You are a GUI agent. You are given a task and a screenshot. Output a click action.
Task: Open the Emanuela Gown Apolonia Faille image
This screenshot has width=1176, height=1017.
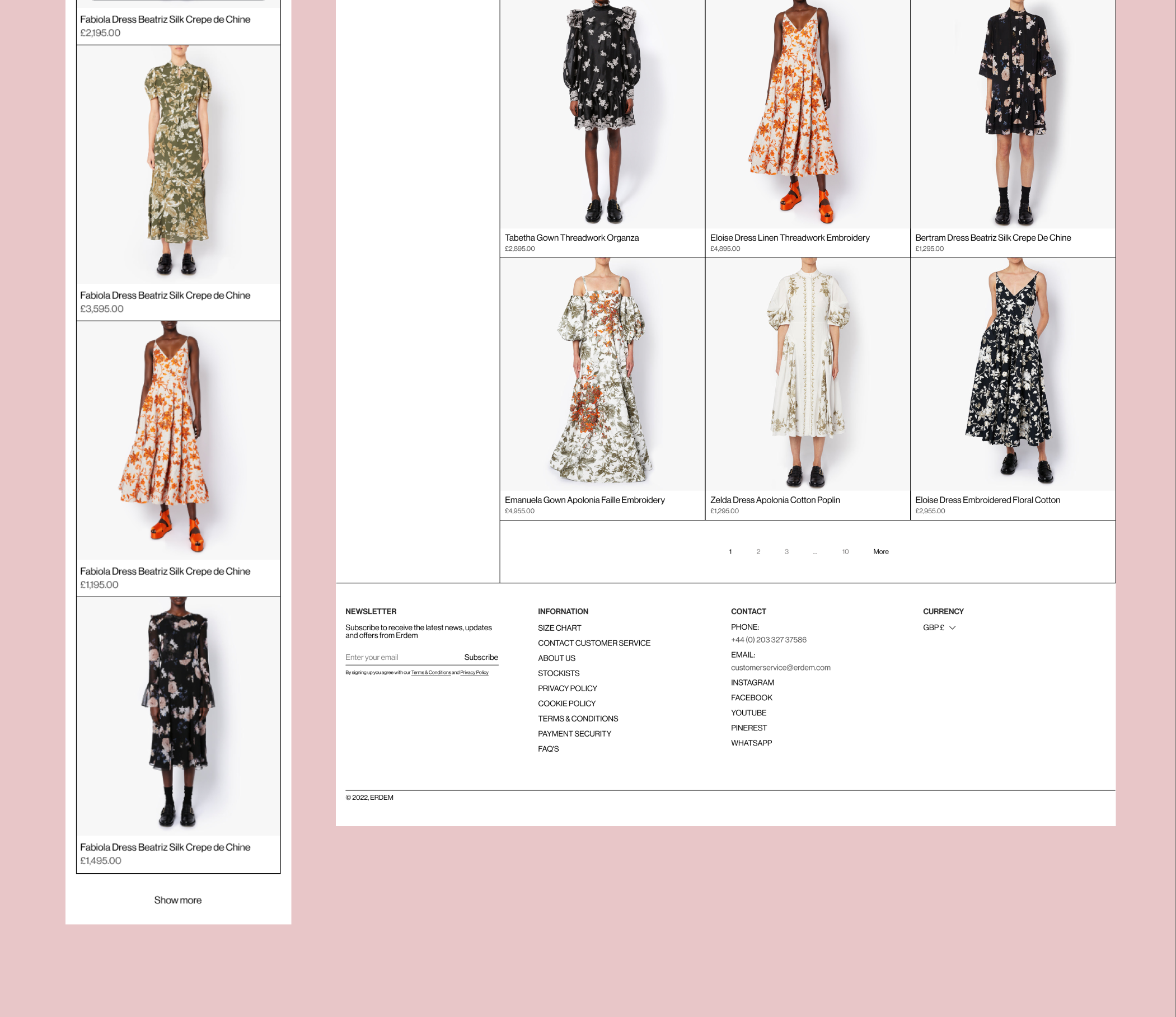point(602,374)
